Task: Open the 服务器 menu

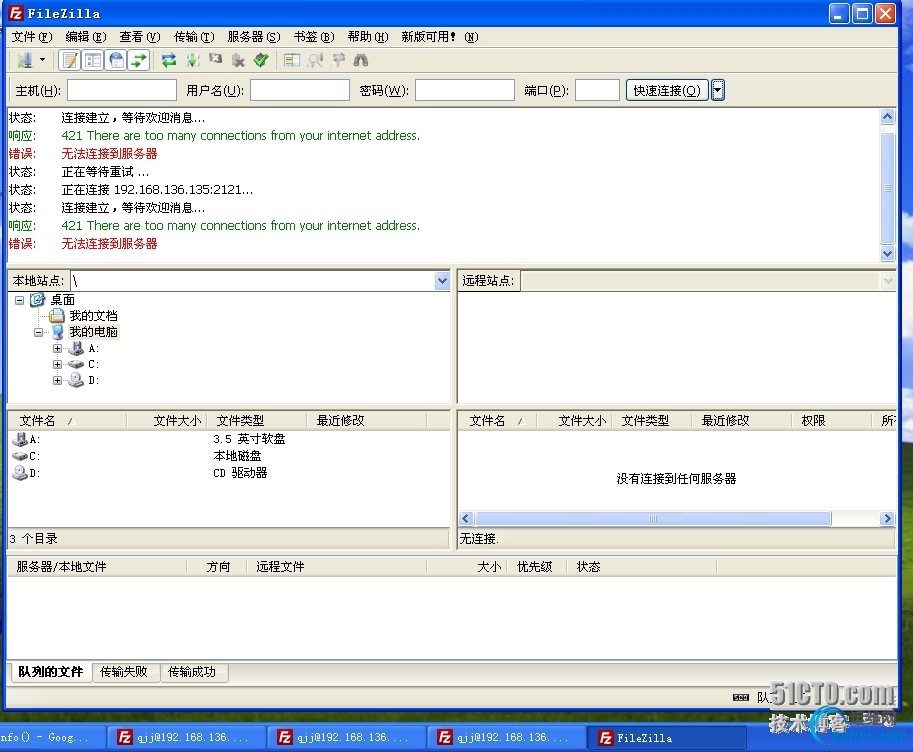Action: (x=254, y=37)
